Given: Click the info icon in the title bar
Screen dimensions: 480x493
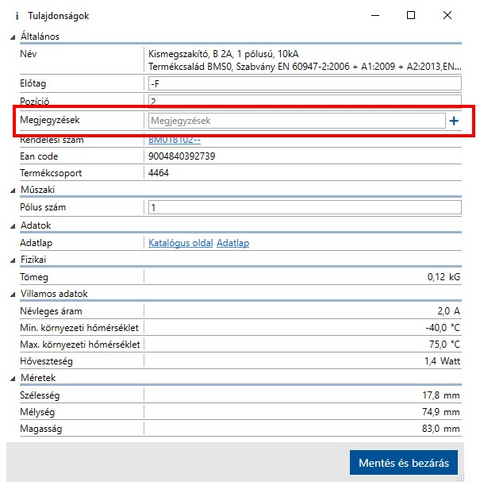Looking at the screenshot, I should [x=17, y=16].
